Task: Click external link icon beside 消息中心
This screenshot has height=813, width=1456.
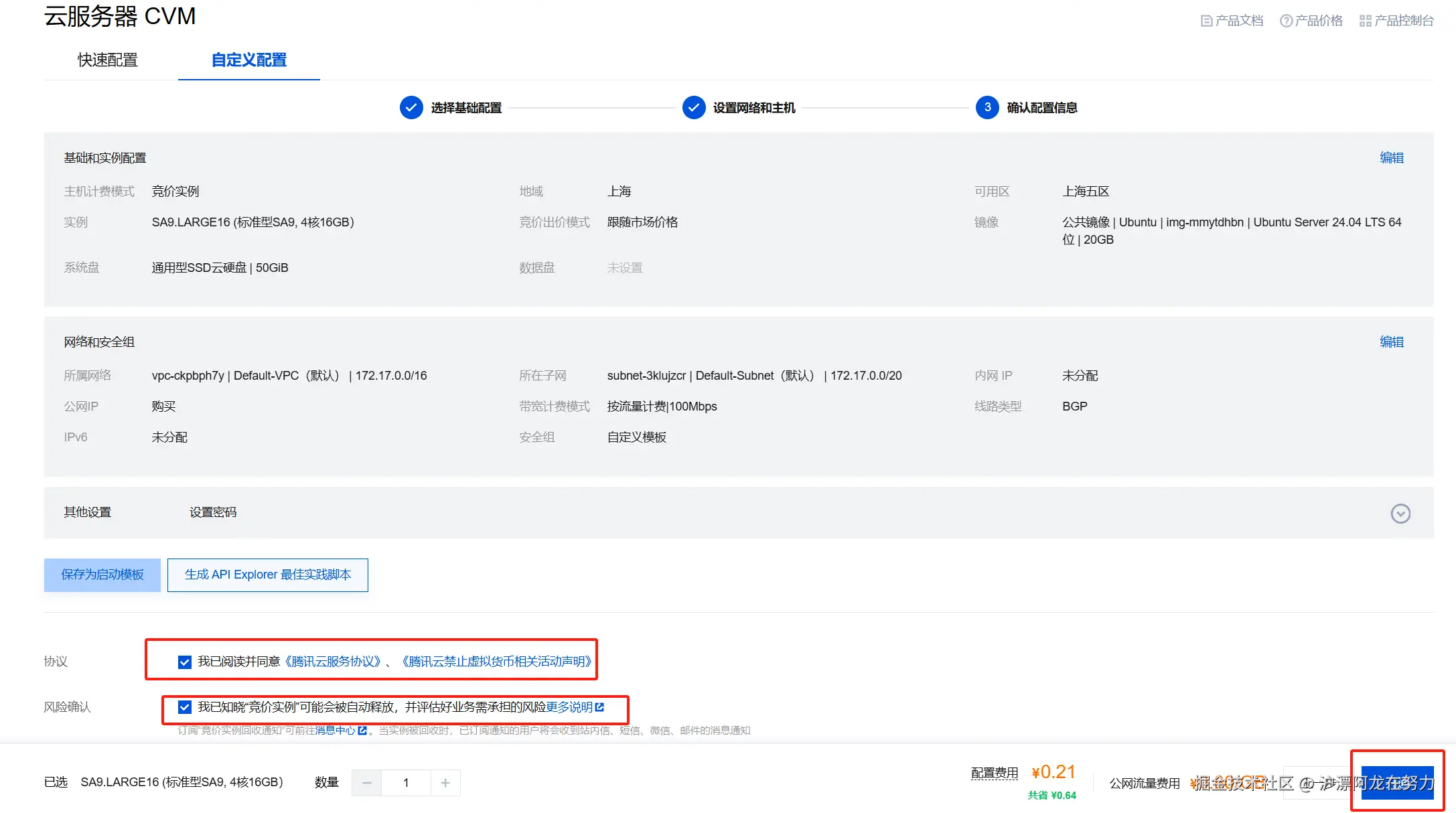Action: 362,731
